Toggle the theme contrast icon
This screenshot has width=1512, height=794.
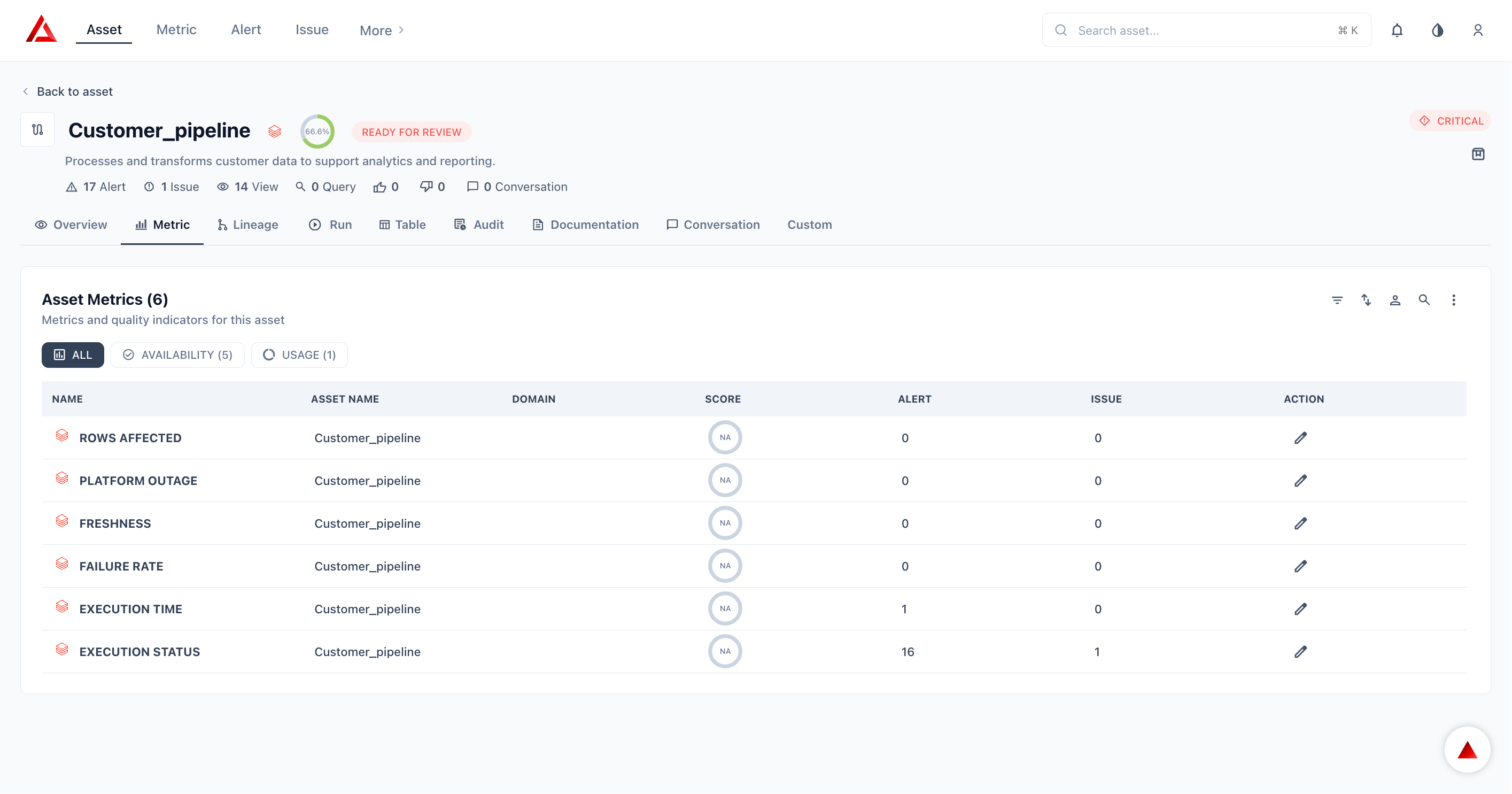pos(1438,30)
